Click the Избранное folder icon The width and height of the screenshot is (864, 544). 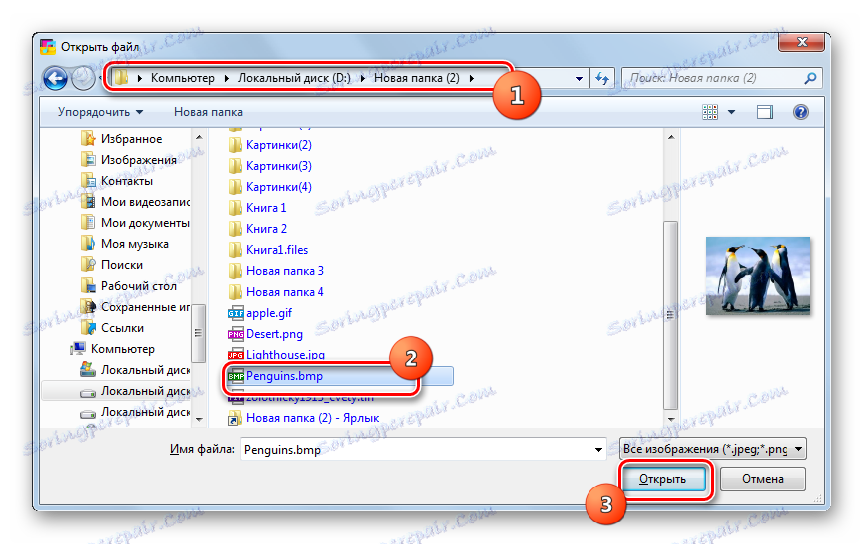click(x=88, y=138)
